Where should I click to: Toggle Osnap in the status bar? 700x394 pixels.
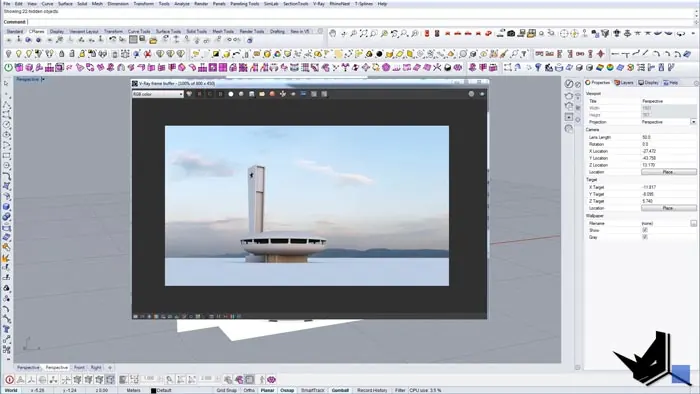tap(287, 390)
